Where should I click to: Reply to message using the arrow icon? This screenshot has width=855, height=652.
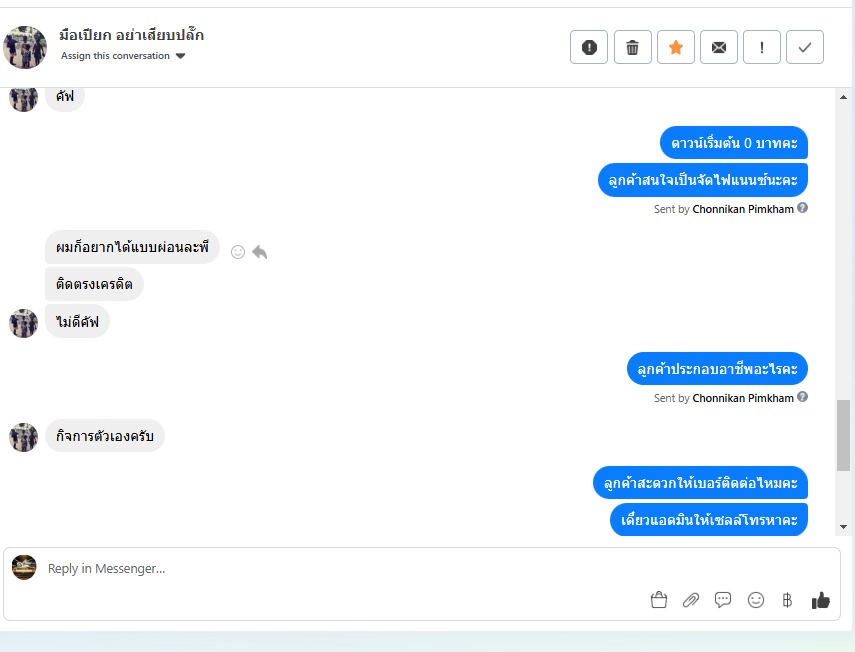click(x=260, y=252)
